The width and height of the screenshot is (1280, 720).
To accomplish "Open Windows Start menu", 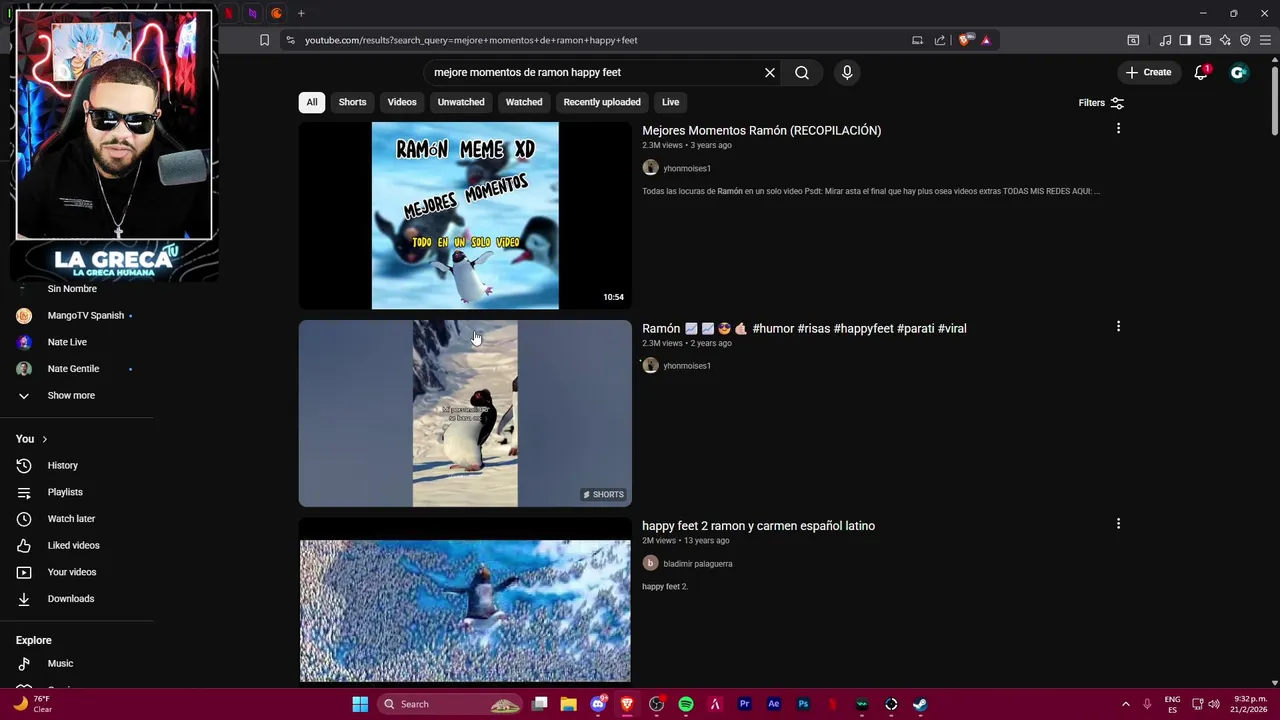I will pos(360,704).
